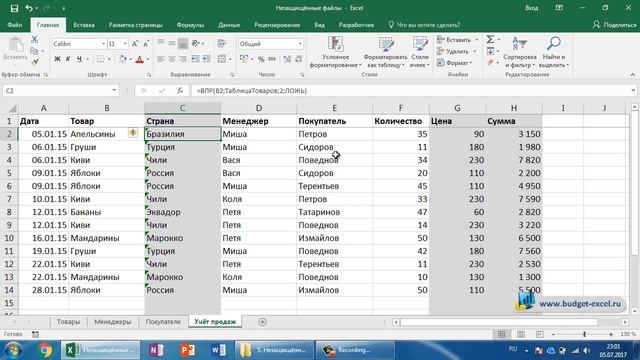Click into the formula bar with ВПР formula

click(410, 91)
